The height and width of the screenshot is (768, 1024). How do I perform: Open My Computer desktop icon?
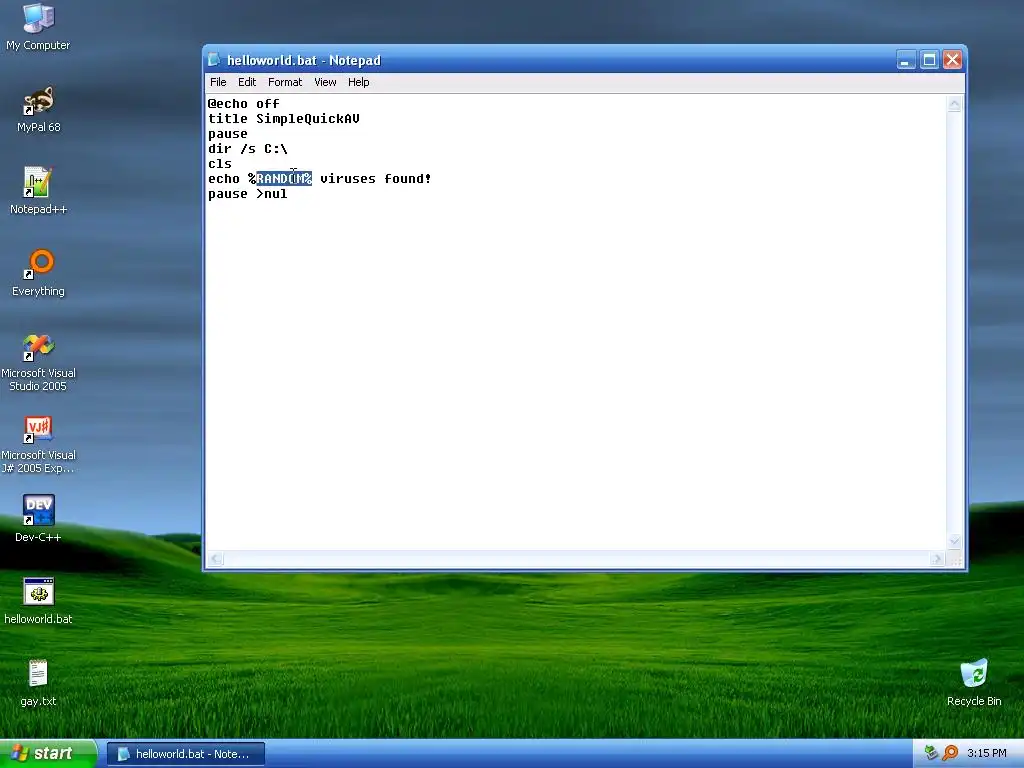point(38,27)
